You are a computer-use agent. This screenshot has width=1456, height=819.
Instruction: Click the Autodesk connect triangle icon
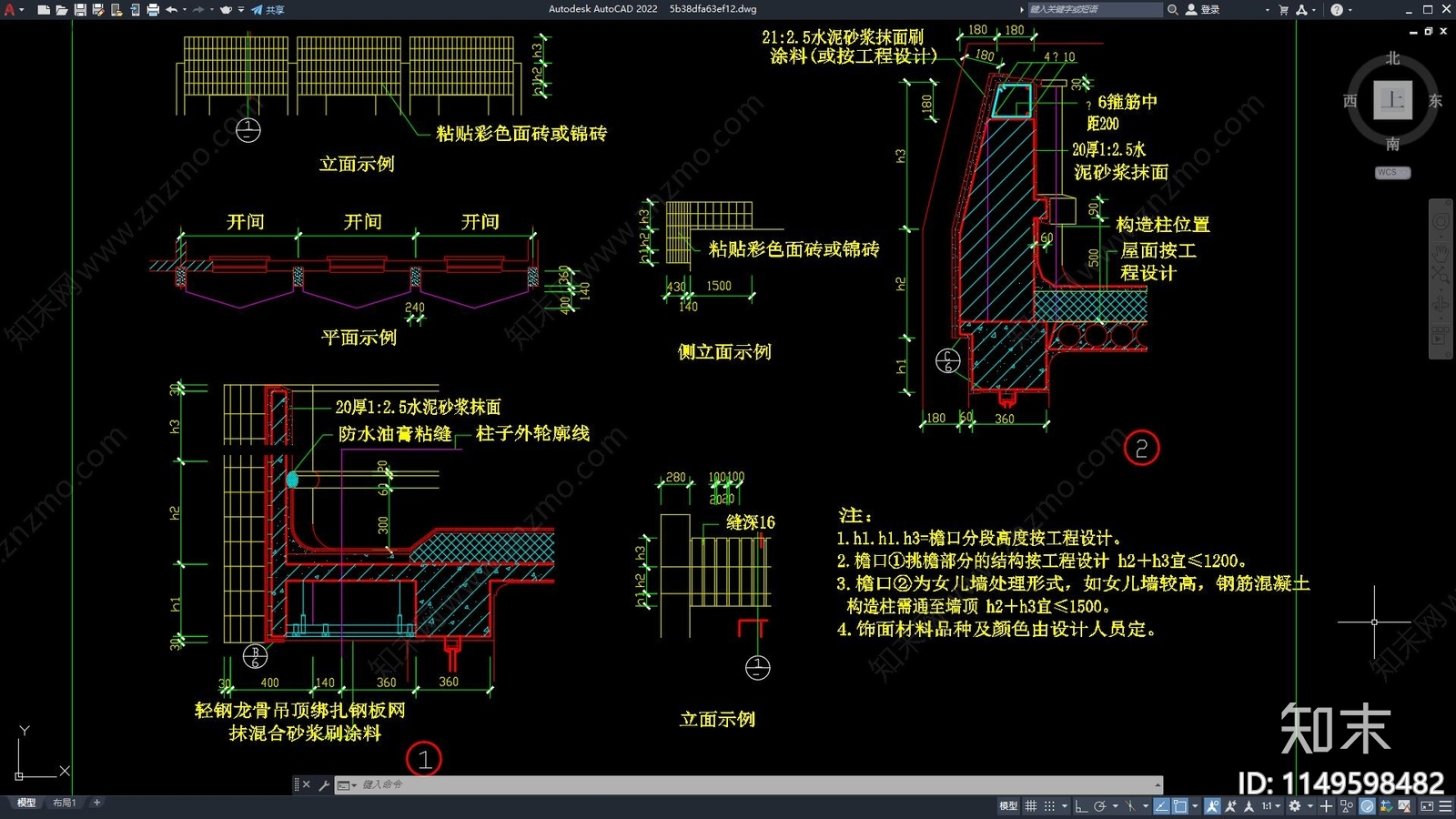click(1301, 9)
